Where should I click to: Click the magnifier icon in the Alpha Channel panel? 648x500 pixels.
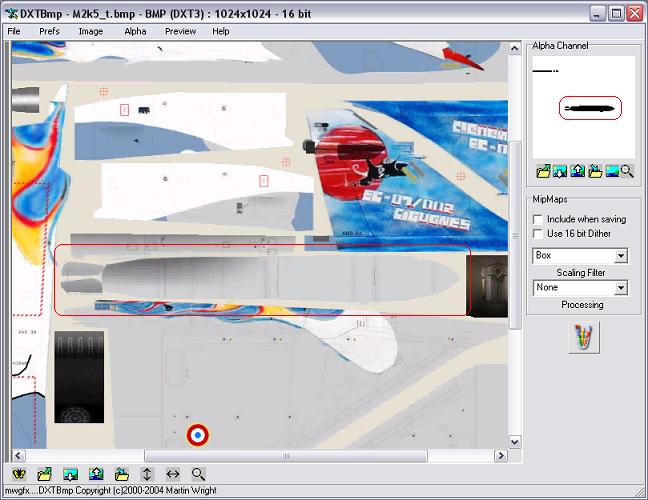point(627,171)
